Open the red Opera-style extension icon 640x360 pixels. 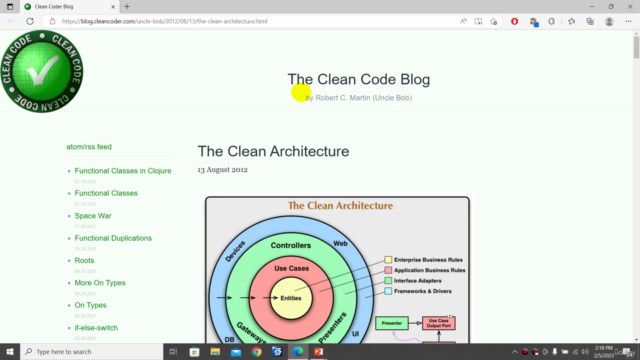click(514, 21)
